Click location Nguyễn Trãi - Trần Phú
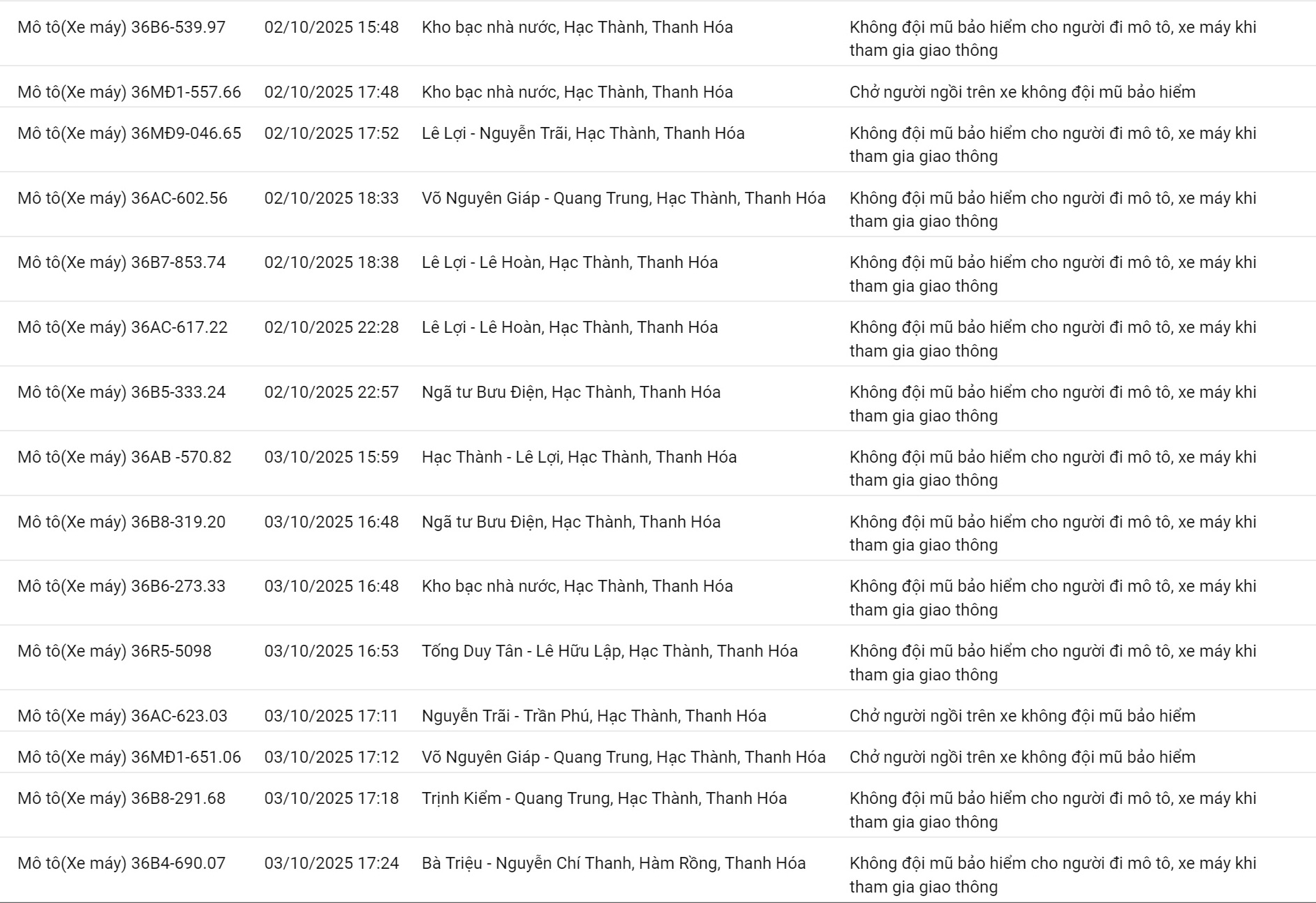Viewport: 1316px width, 903px height. click(x=593, y=716)
